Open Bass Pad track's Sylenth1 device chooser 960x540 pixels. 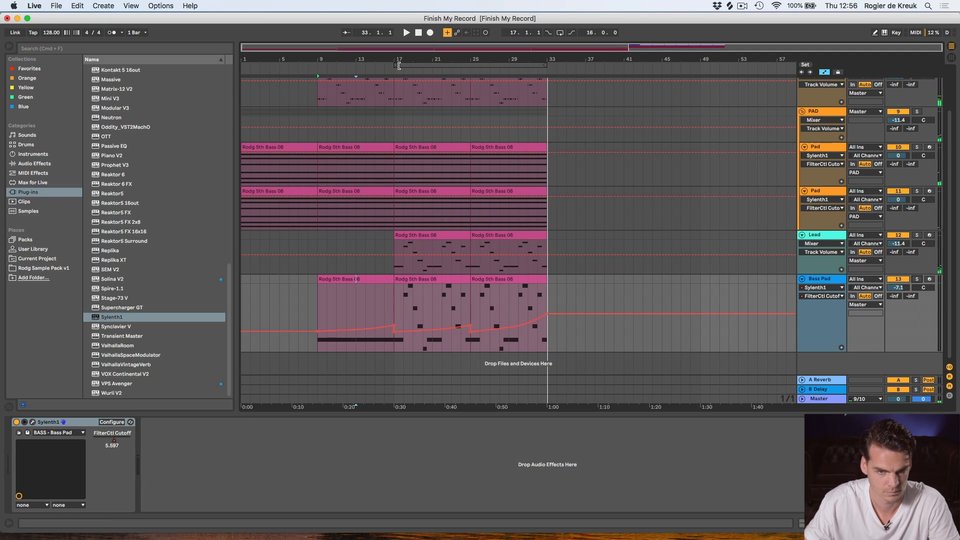[822, 287]
